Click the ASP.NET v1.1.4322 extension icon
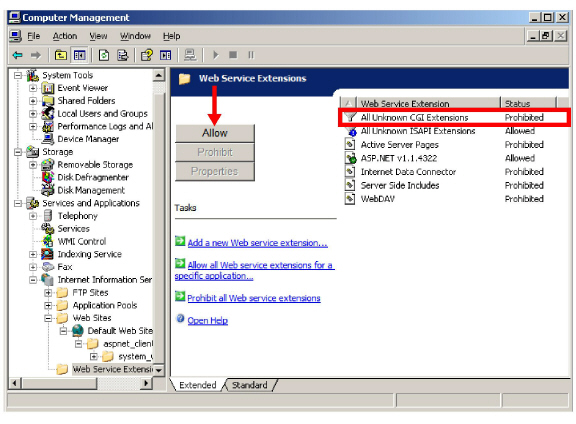 (351, 158)
